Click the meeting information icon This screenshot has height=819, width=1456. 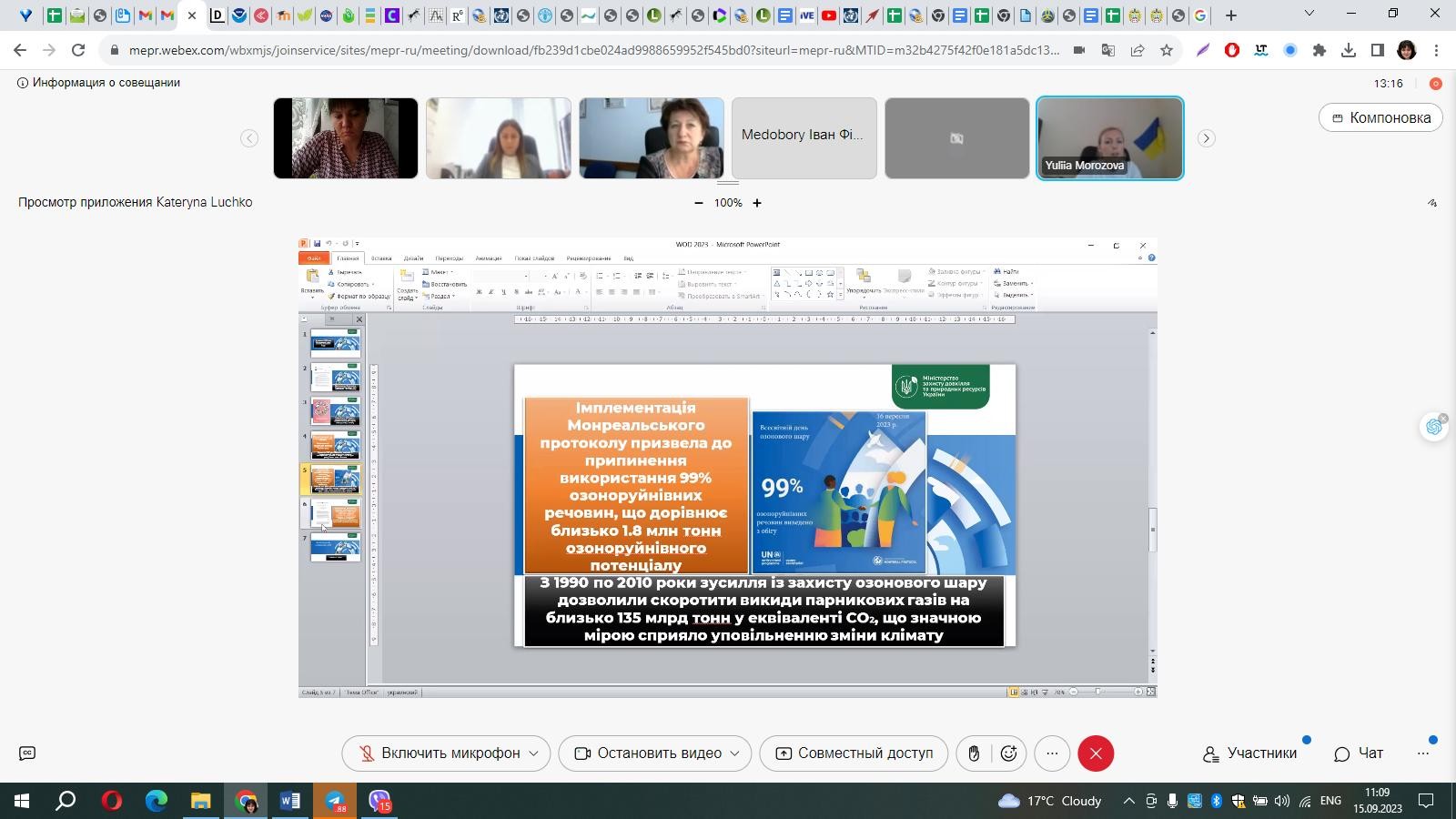coord(23,83)
